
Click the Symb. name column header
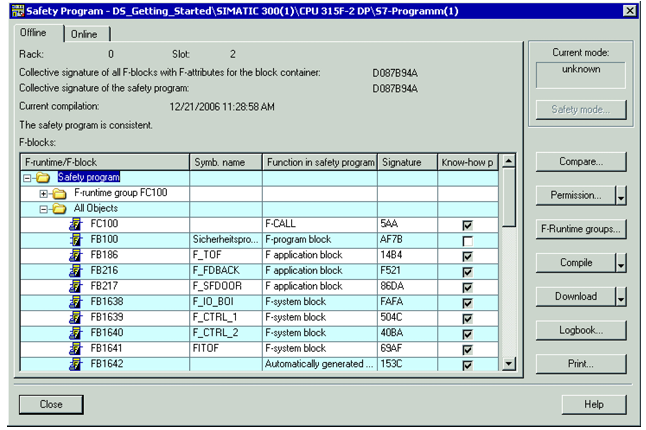tap(226, 162)
